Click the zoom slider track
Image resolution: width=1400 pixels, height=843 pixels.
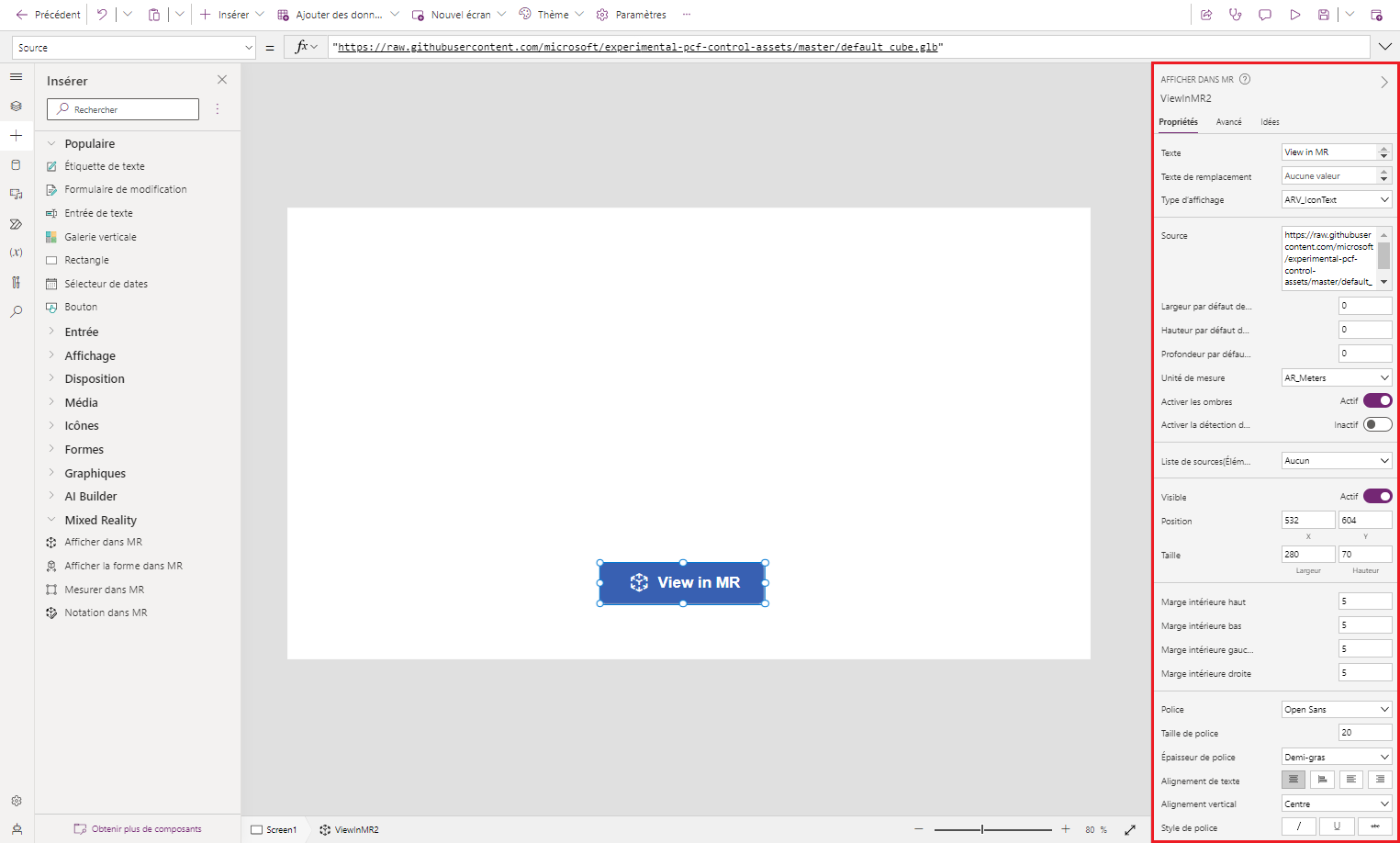[993, 829]
